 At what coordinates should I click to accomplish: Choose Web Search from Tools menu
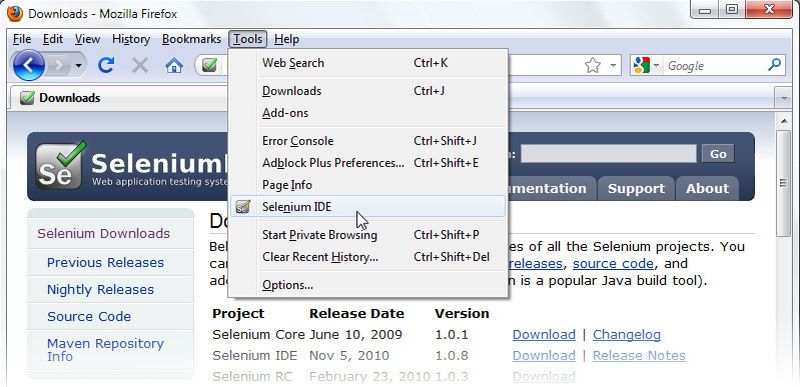point(367,63)
